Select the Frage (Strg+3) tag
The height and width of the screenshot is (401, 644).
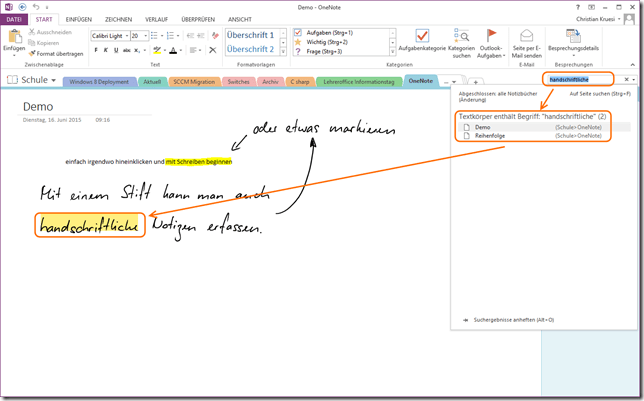point(298,52)
